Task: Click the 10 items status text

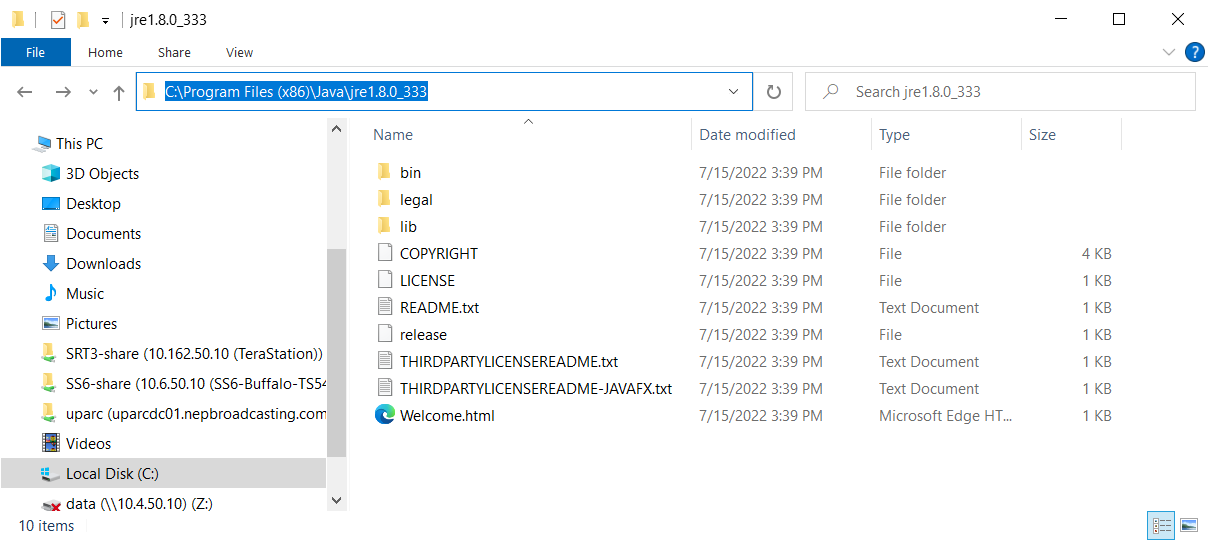Action: coord(46,525)
